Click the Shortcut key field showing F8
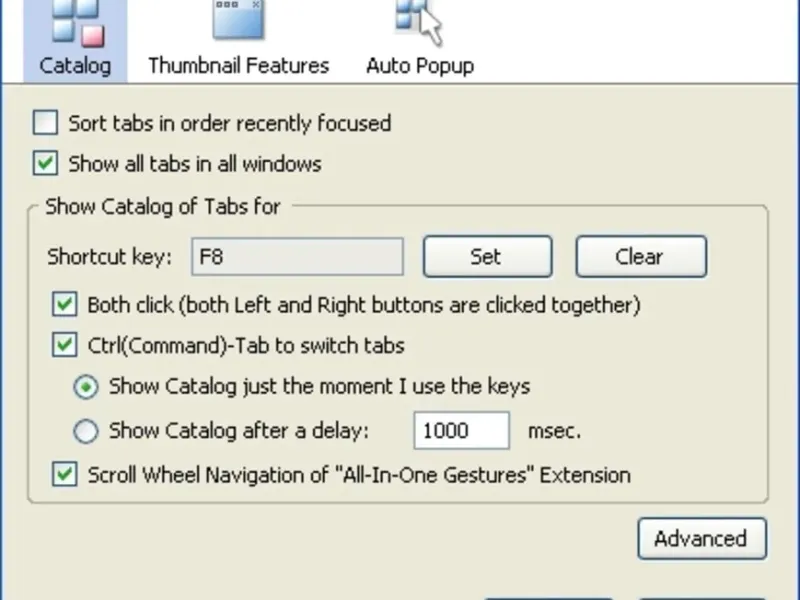This screenshot has width=800, height=600. click(297, 257)
